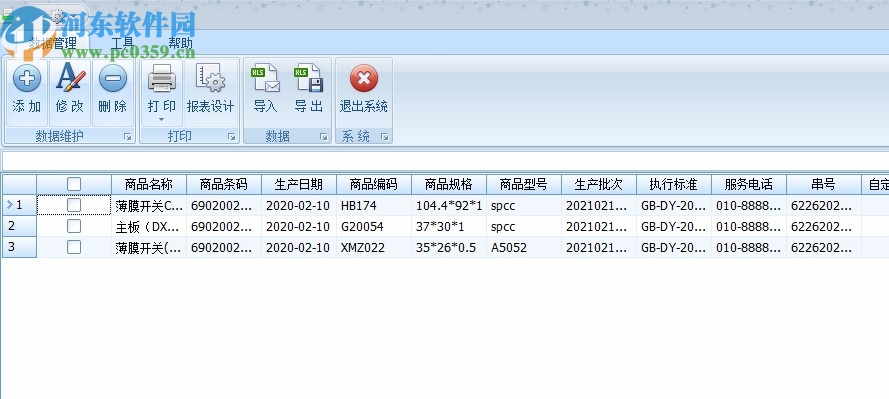The height and width of the screenshot is (399, 889).
Task: Expand the 系统 group launcher
Action: (x=384, y=137)
